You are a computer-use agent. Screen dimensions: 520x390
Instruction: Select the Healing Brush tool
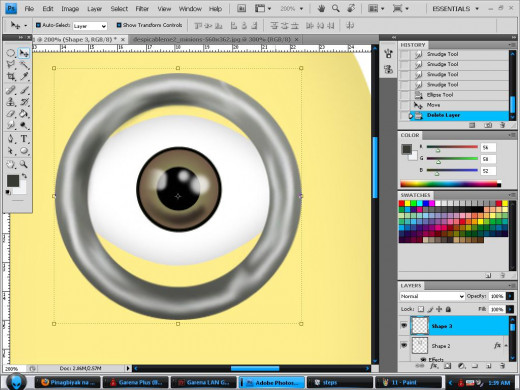click(x=11, y=90)
